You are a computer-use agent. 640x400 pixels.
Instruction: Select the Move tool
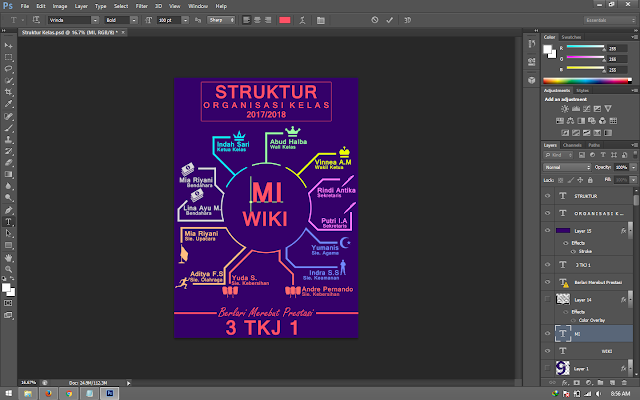[8, 46]
